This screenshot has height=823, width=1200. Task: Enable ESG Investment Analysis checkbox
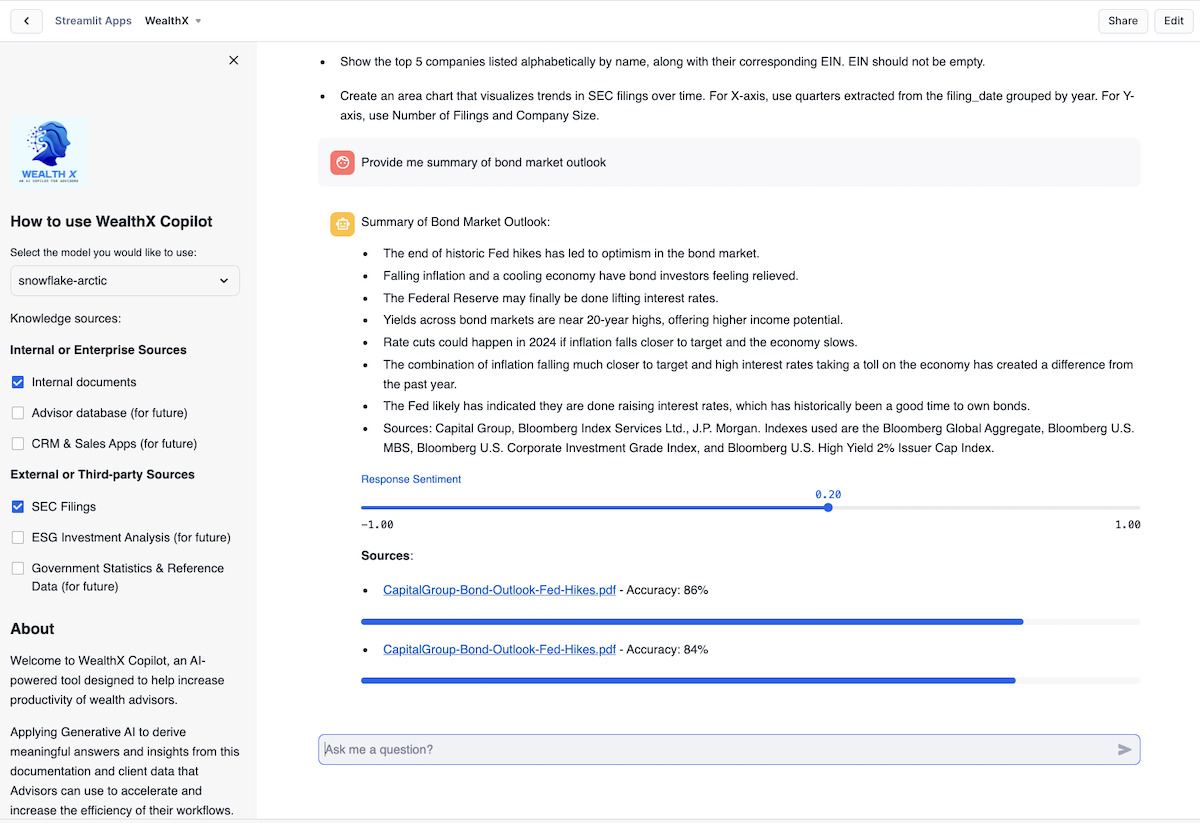[18, 538]
